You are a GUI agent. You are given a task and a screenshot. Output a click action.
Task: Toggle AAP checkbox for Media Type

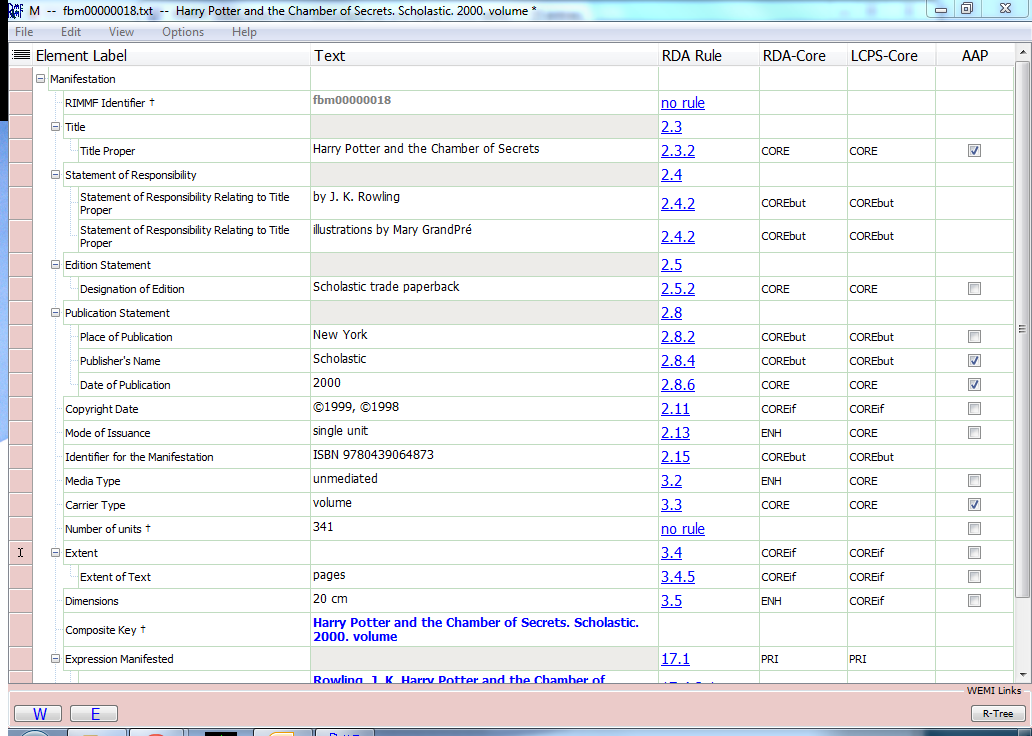click(974, 481)
